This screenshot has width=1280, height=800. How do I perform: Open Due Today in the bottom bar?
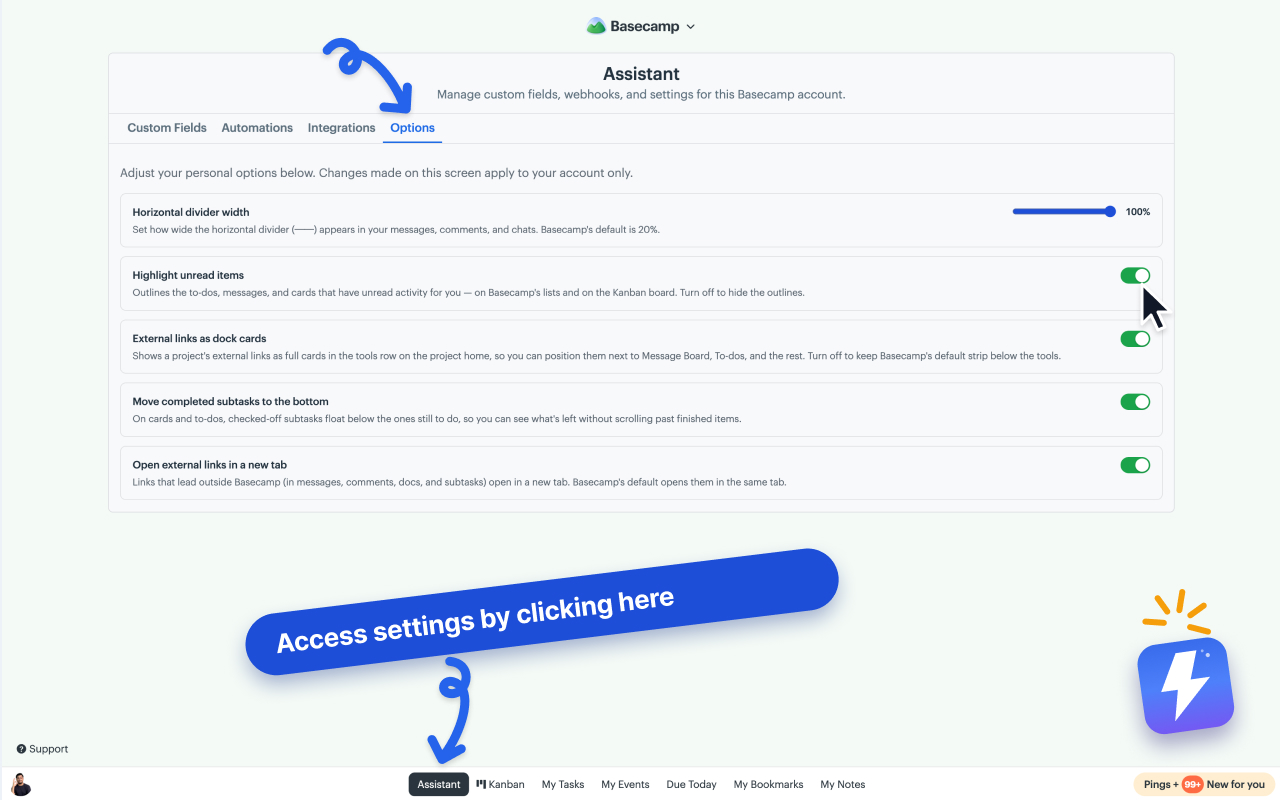coord(691,784)
